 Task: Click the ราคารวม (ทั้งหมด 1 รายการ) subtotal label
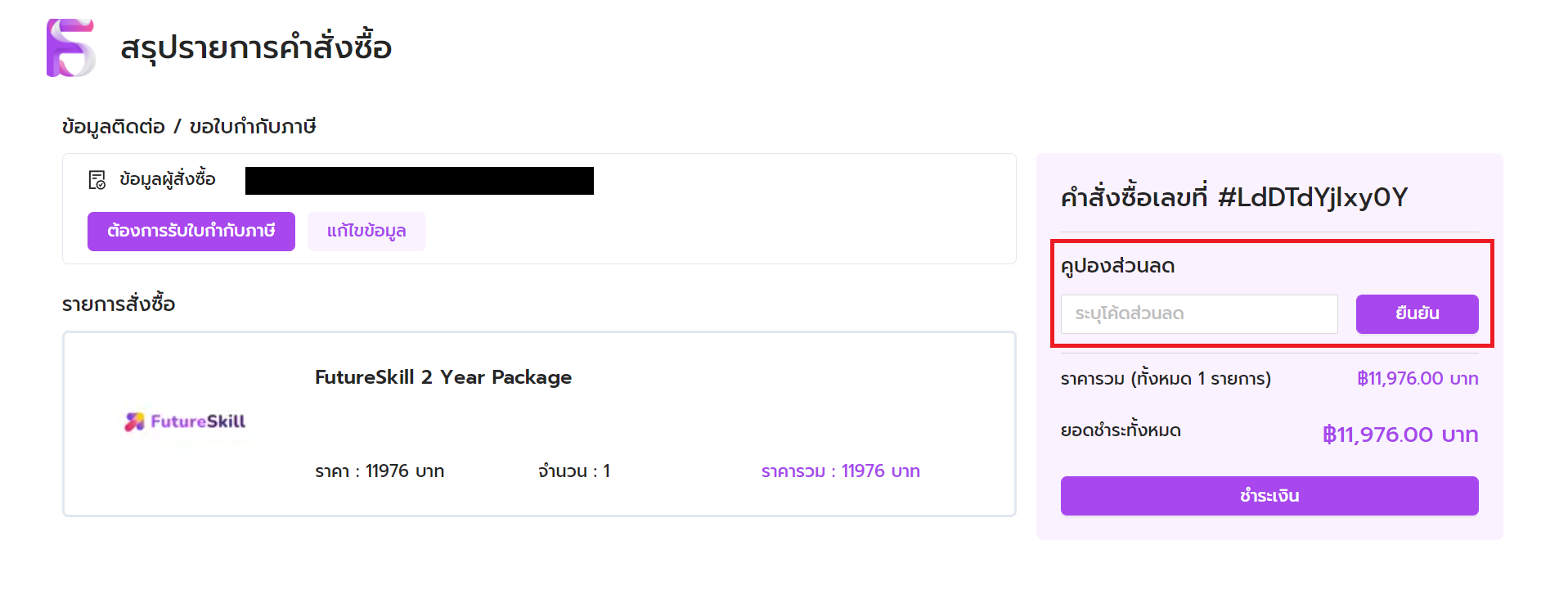click(x=1166, y=379)
